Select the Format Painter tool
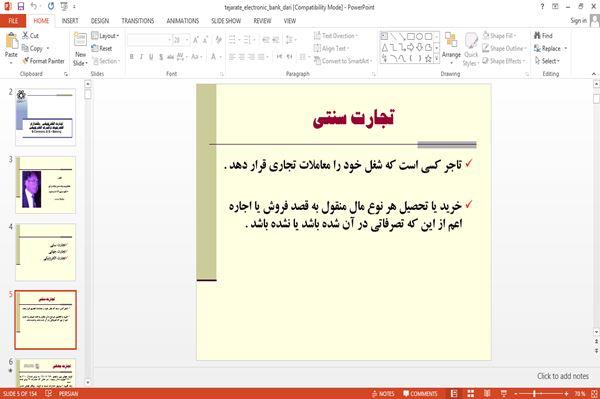 (x=43, y=61)
